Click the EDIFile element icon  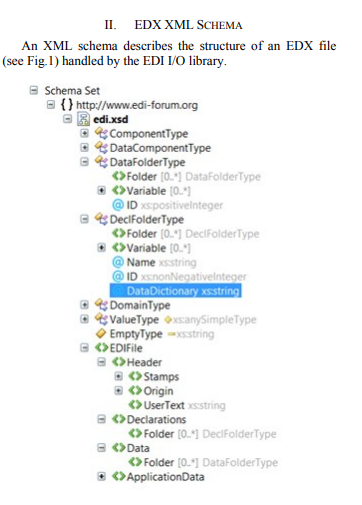coord(101,348)
